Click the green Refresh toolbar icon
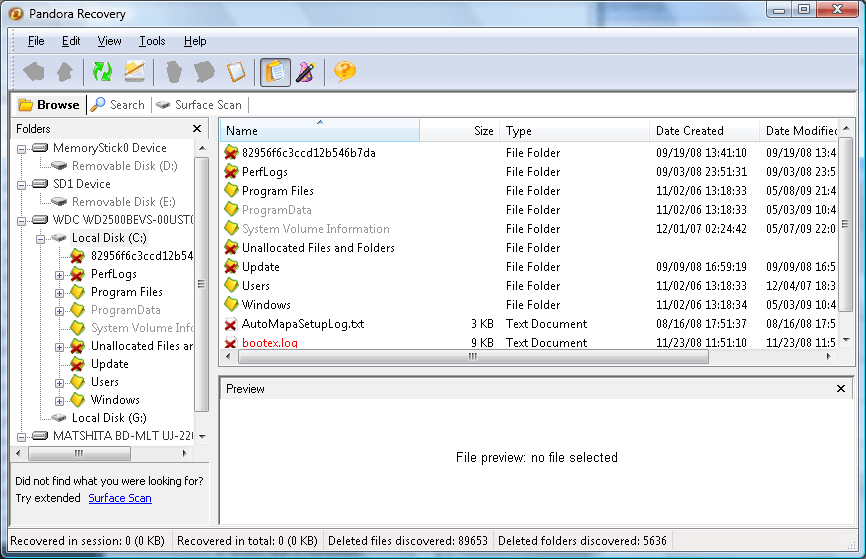Viewport: 866px width, 559px height. [102, 72]
